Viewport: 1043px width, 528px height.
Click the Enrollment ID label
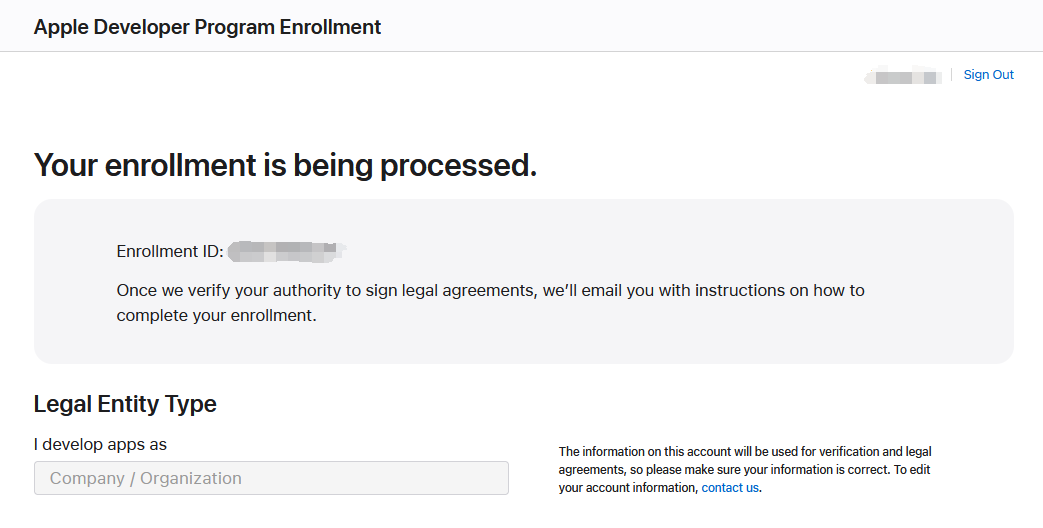[x=170, y=251]
